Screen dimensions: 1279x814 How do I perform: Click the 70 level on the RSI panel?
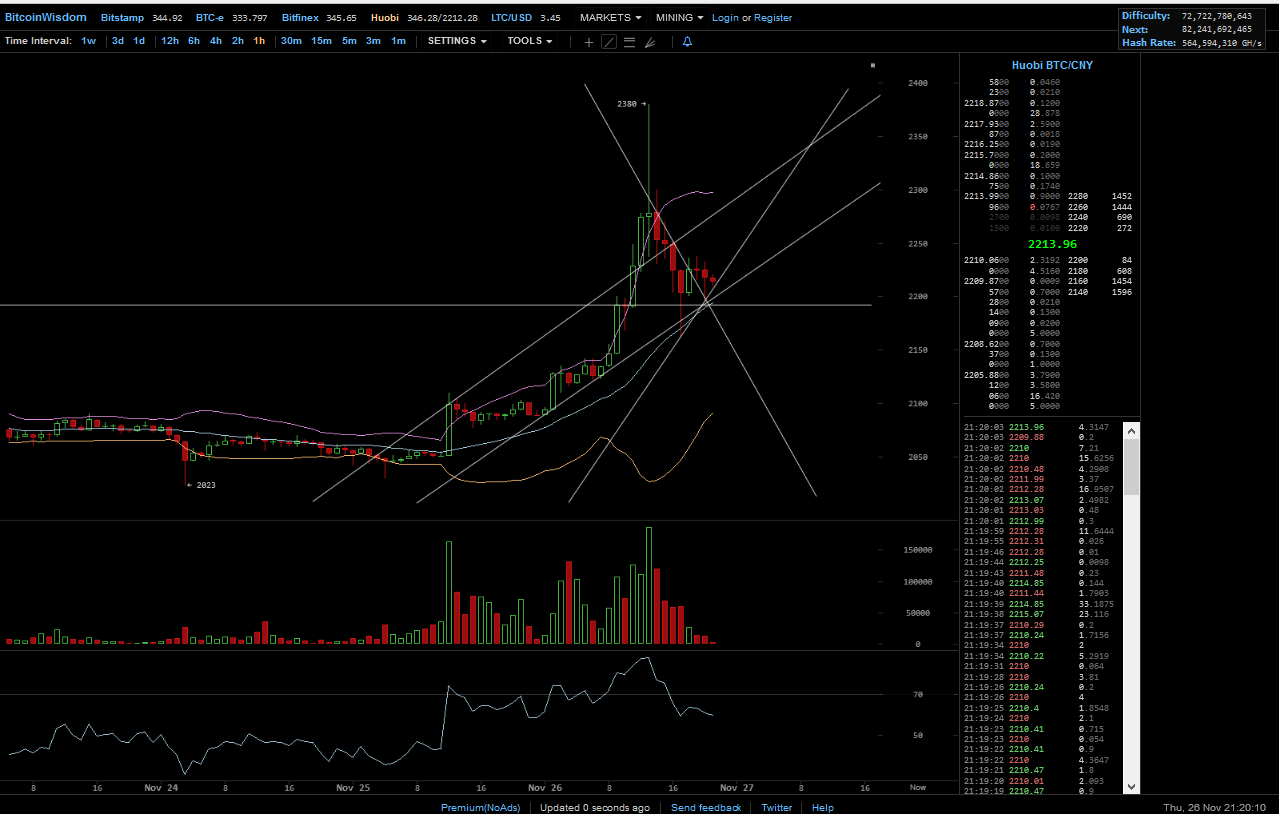(x=917, y=694)
